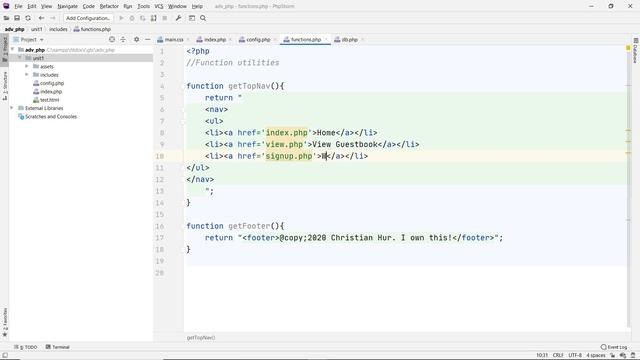Click the includes breadcrumb

tap(58, 29)
